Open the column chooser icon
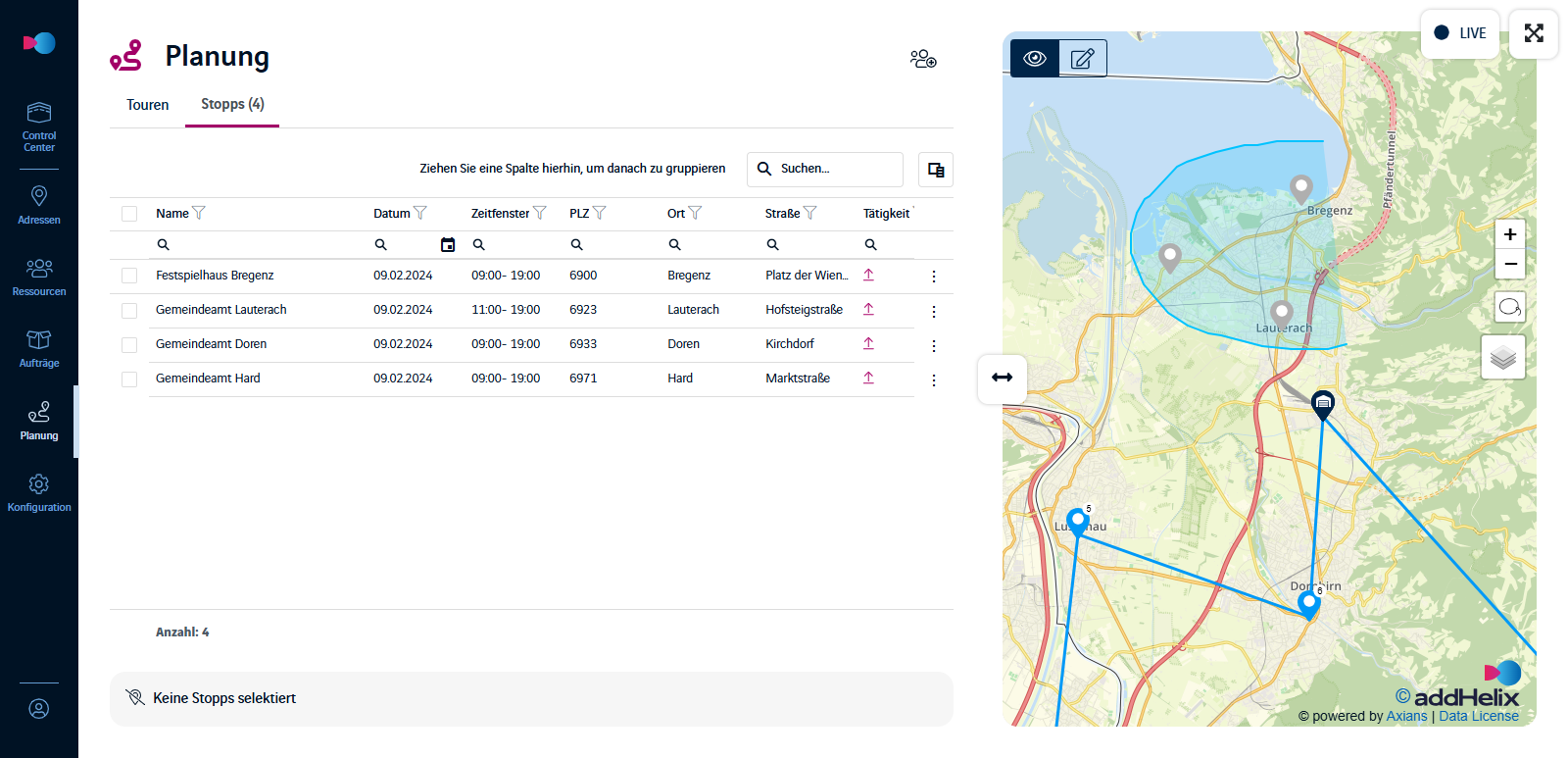The image size is (1568, 758). point(936,170)
